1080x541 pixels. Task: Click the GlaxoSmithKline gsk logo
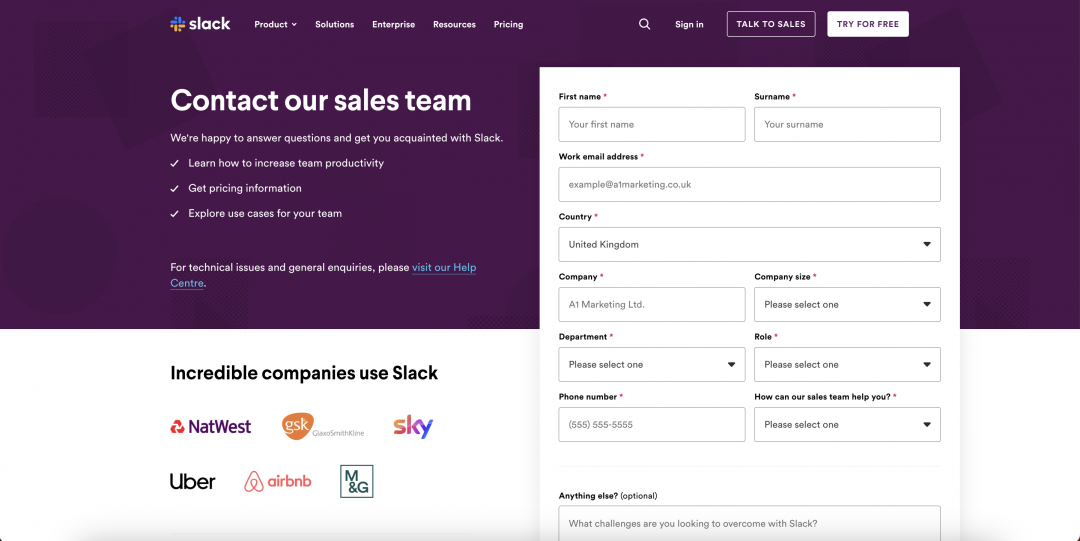tap(321, 426)
